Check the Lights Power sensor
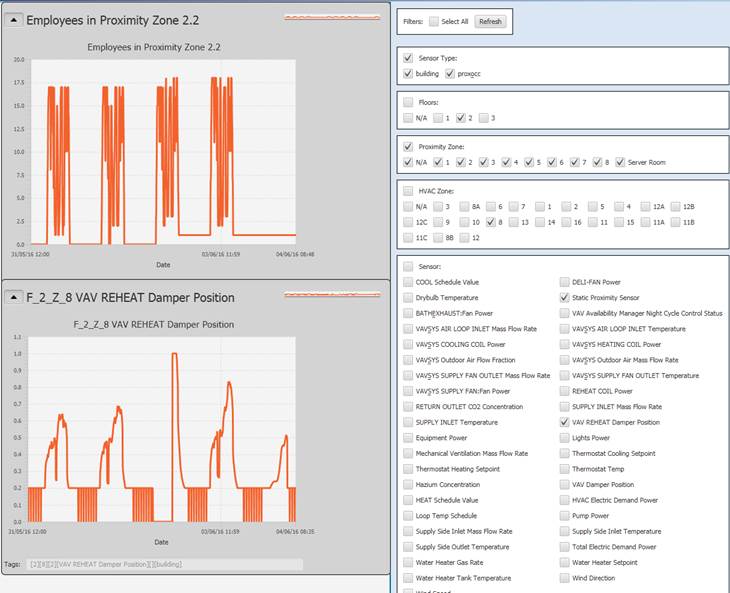 [x=564, y=438]
